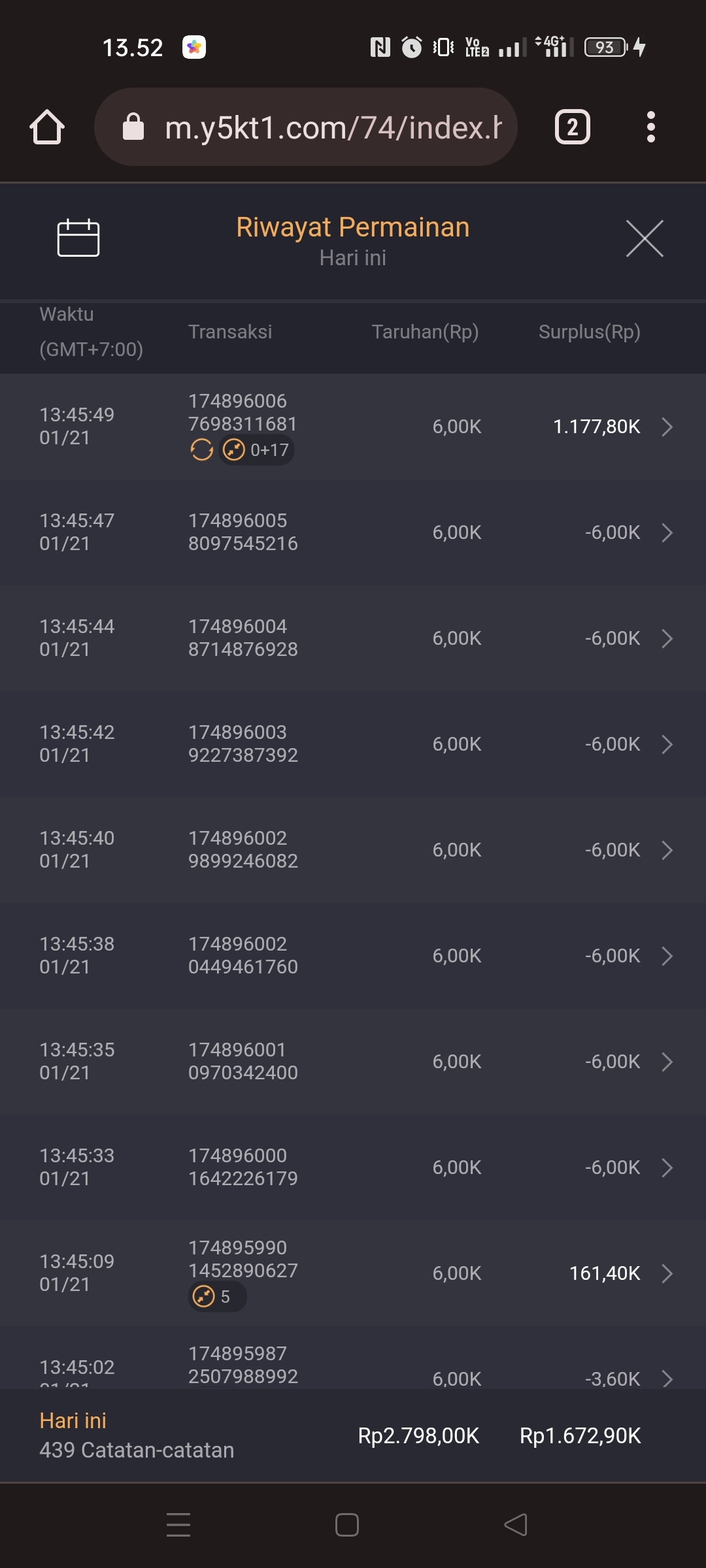Expand the -3,60K surplus row chevron

667,1379
